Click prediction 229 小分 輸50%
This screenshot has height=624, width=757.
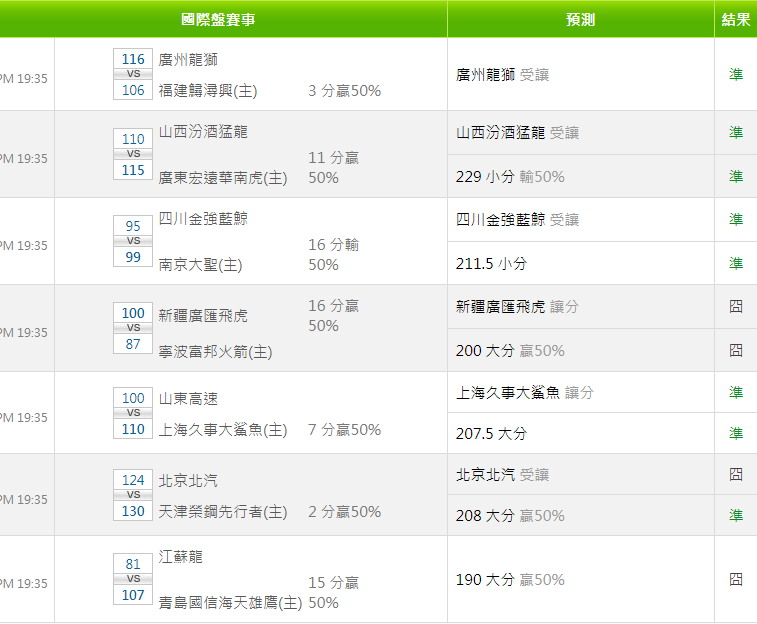point(510,177)
